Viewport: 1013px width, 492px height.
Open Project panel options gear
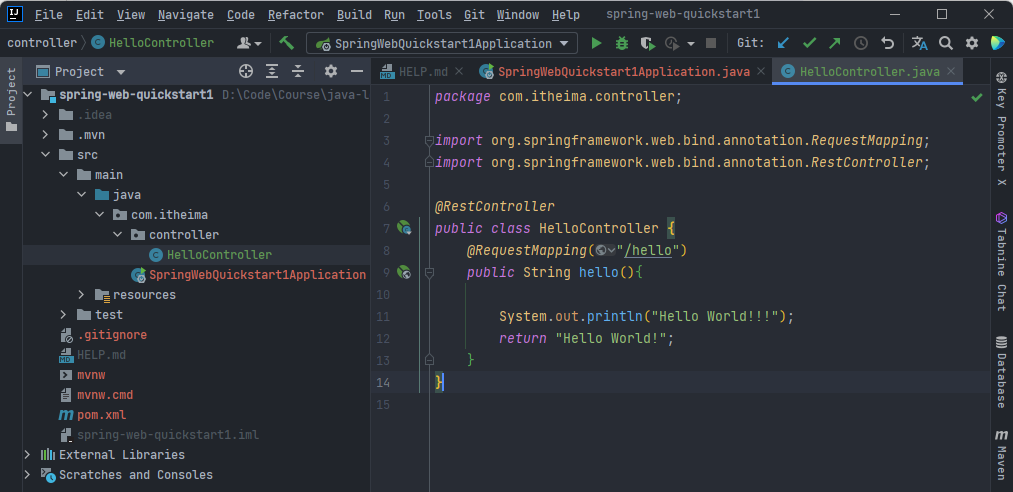[x=331, y=71]
